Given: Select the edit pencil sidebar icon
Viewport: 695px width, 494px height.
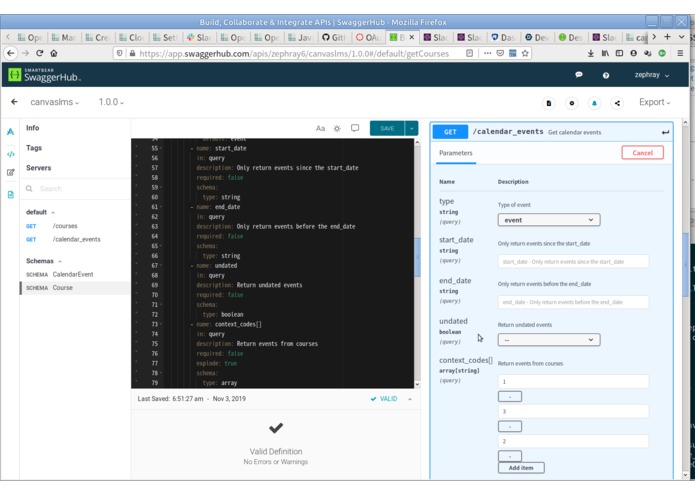Looking at the screenshot, I should [11, 172].
